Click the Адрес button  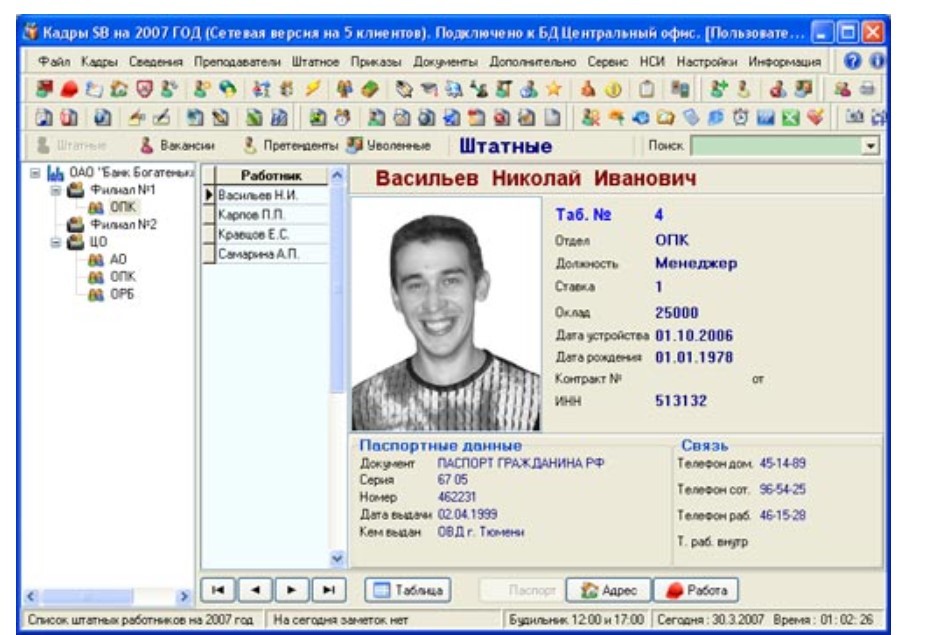pyautogui.click(x=609, y=589)
